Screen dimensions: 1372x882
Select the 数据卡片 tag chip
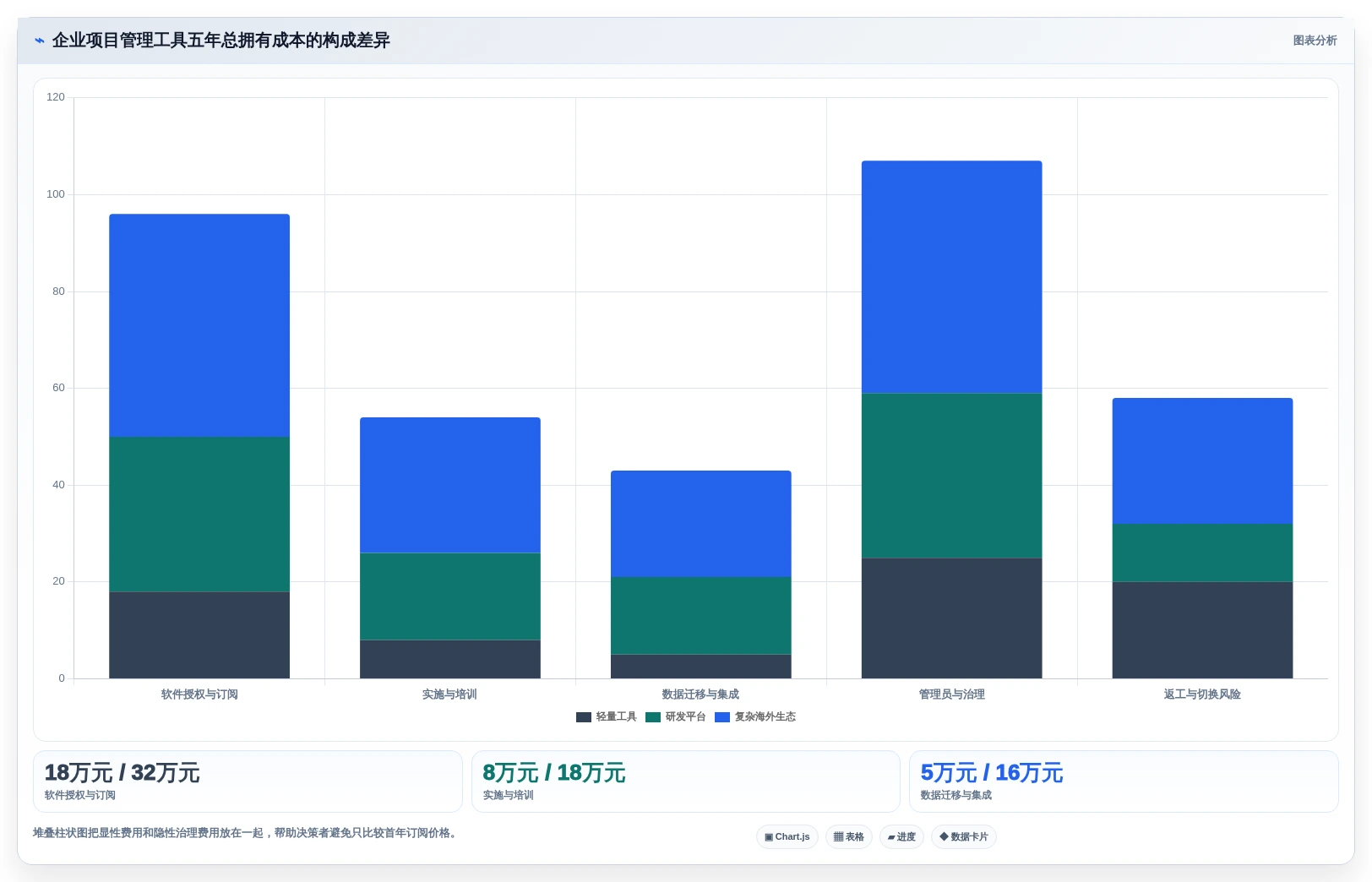click(x=964, y=837)
